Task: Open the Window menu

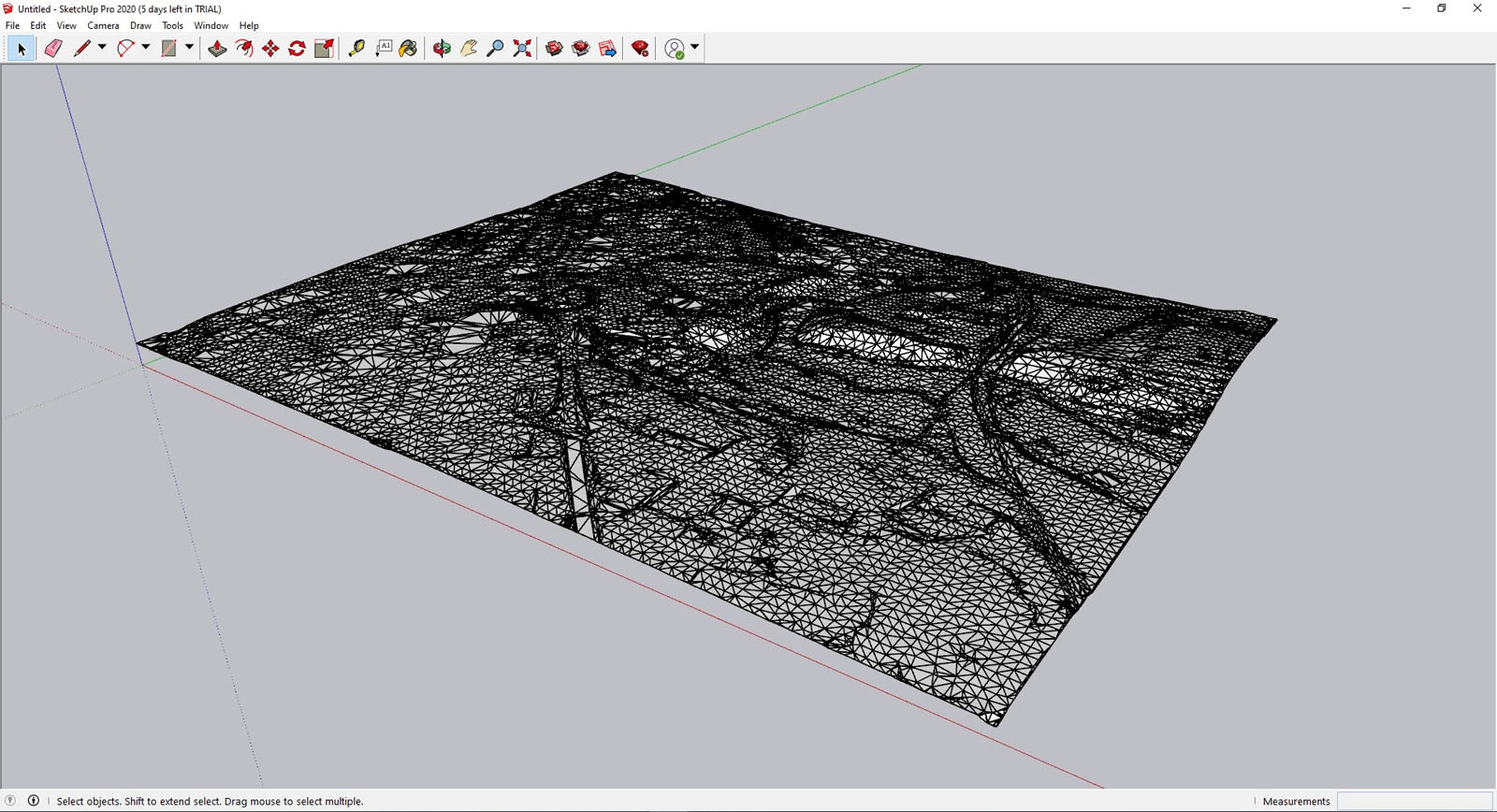Action: point(211,25)
